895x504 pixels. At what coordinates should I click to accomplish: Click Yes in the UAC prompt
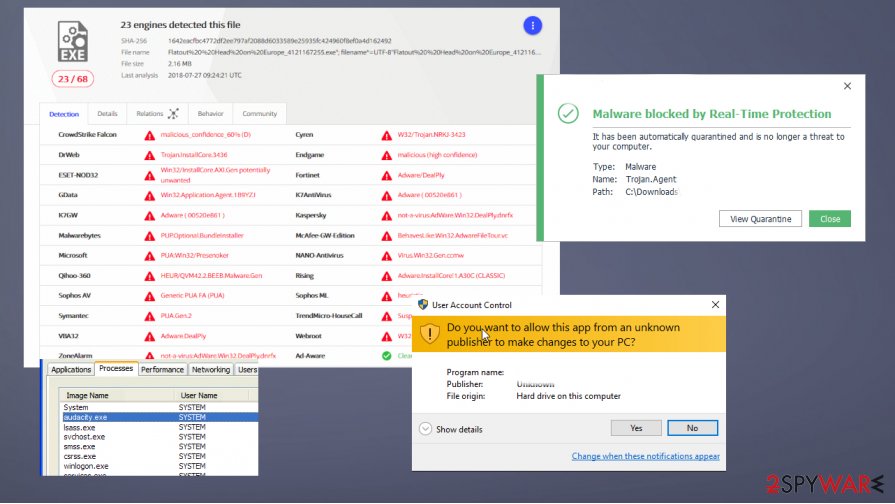click(636, 428)
